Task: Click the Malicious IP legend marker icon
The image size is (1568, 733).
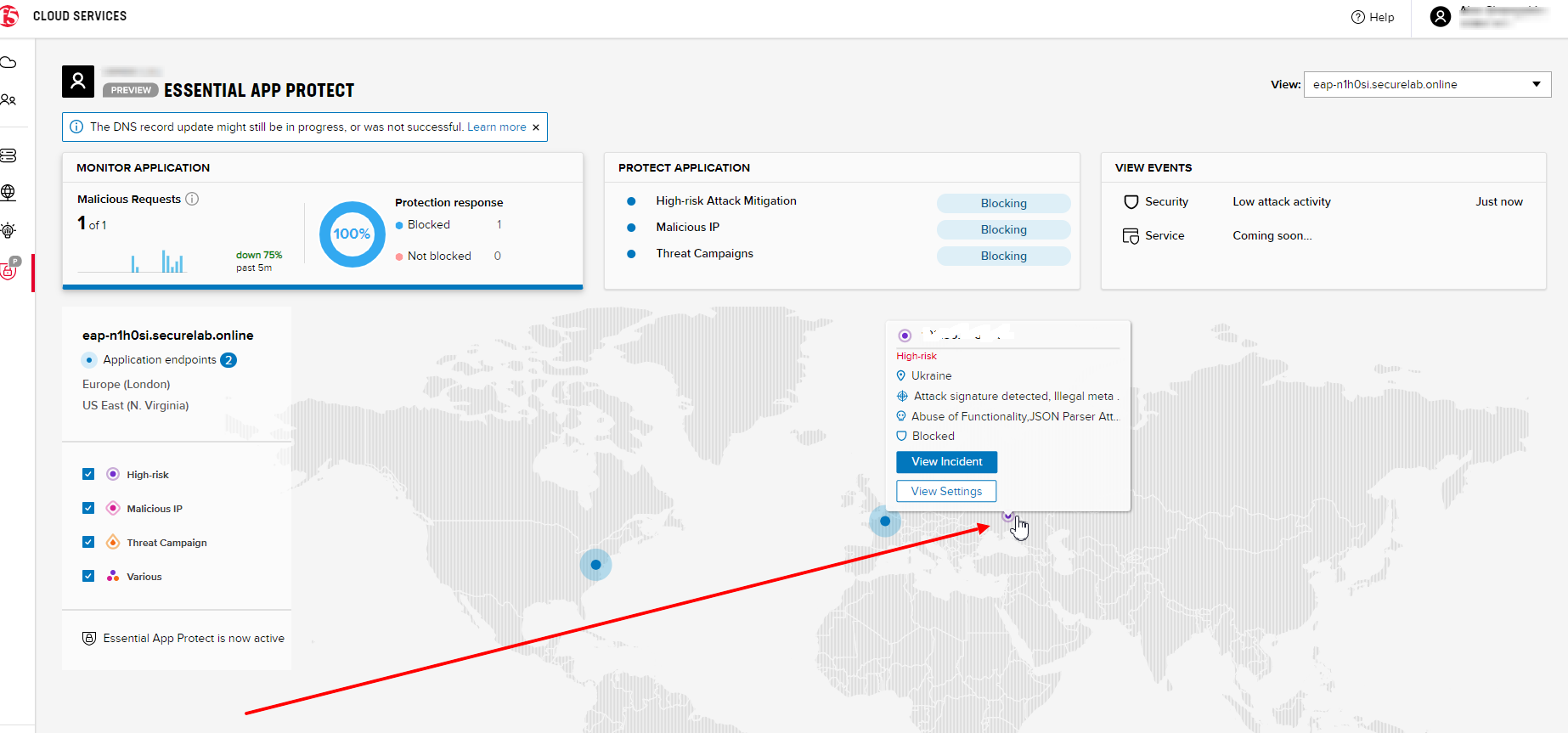Action: pos(113,508)
